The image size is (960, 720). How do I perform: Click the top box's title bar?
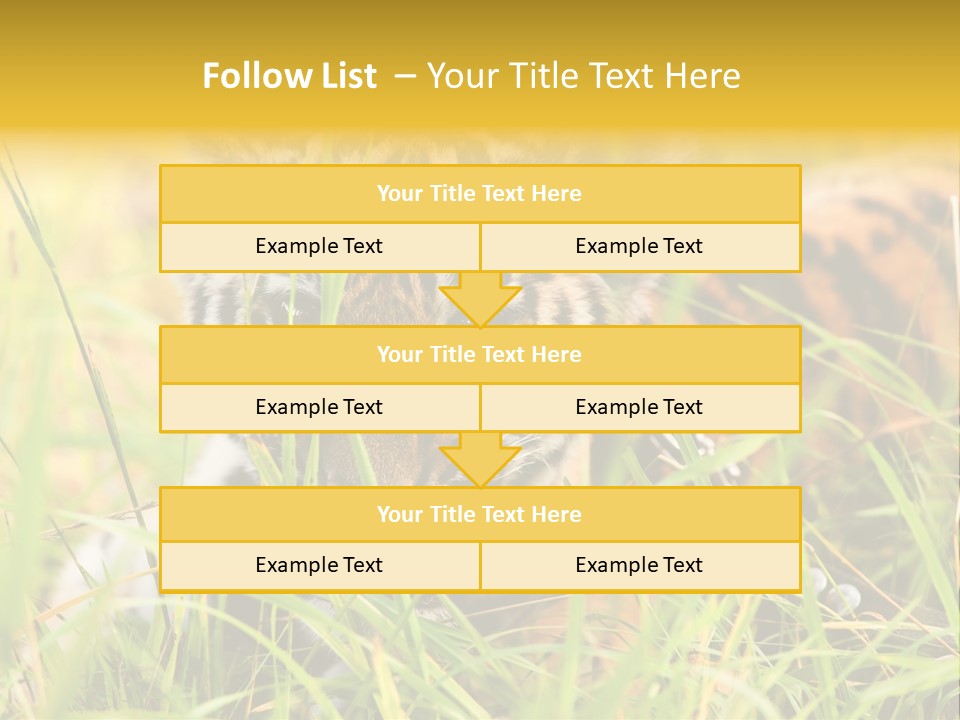pos(480,194)
